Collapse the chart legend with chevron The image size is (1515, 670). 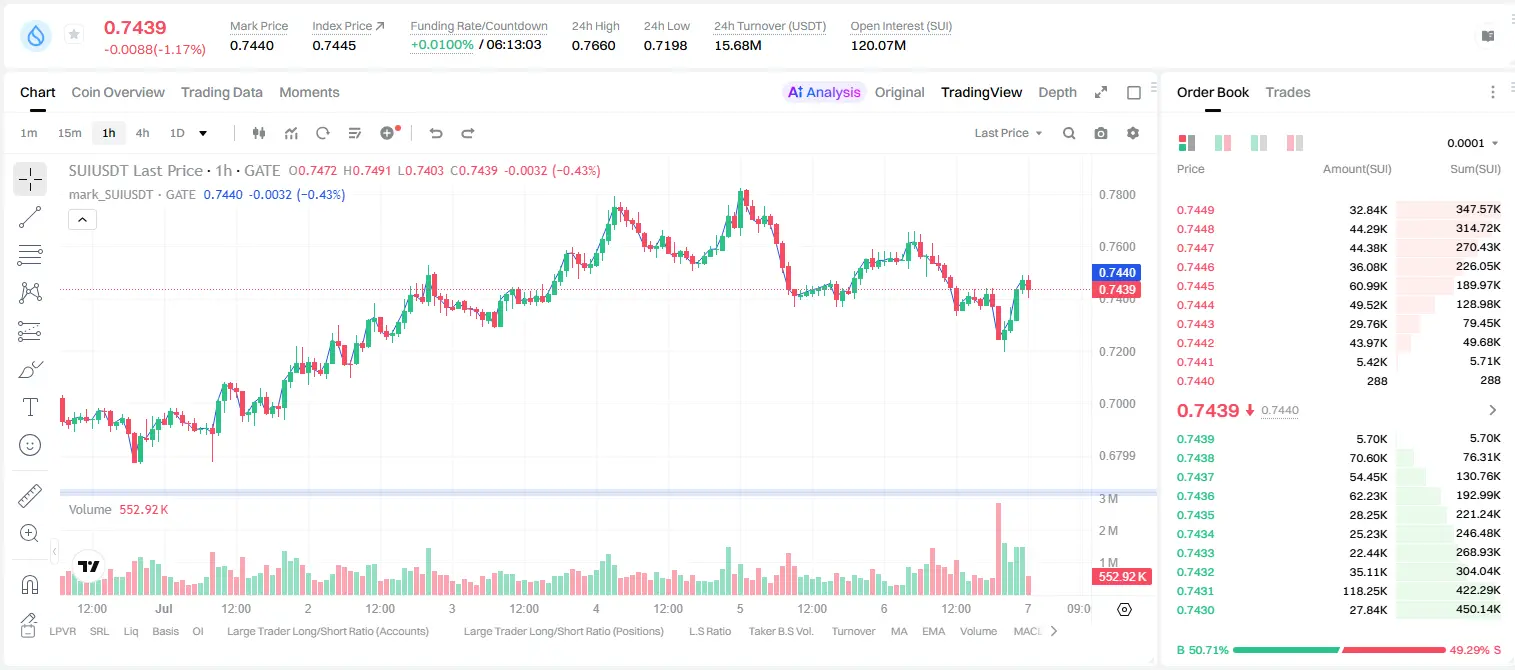click(82, 220)
